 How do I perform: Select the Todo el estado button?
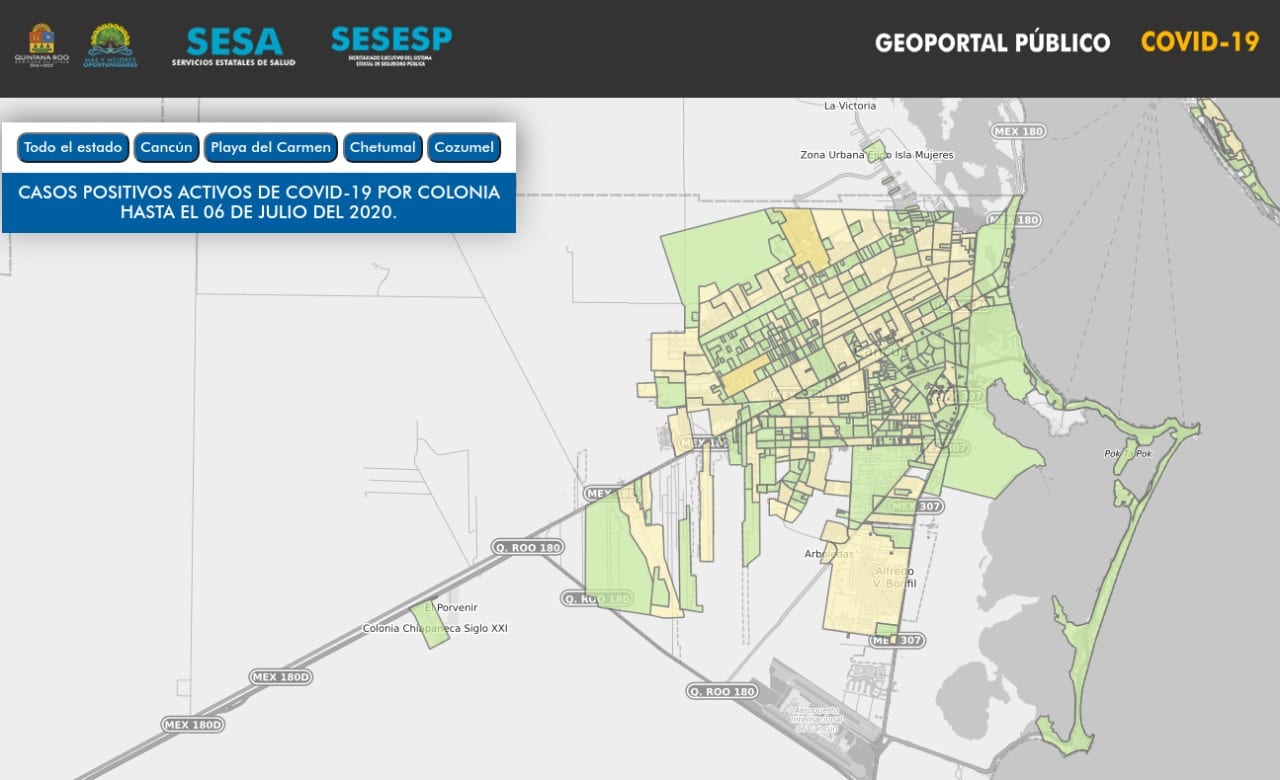72,147
